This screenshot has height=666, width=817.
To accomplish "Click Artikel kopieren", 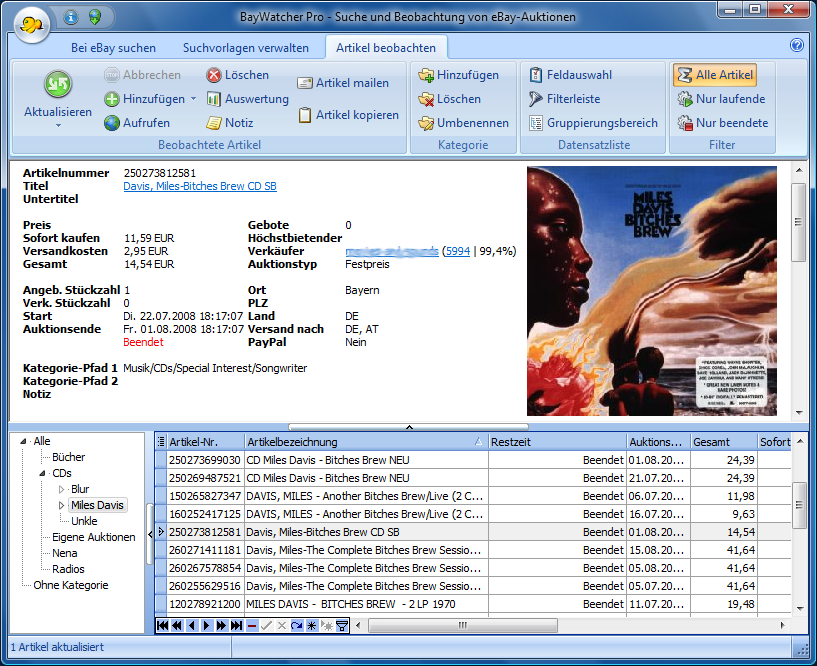I will pyautogui.click(x=348, y=115).
